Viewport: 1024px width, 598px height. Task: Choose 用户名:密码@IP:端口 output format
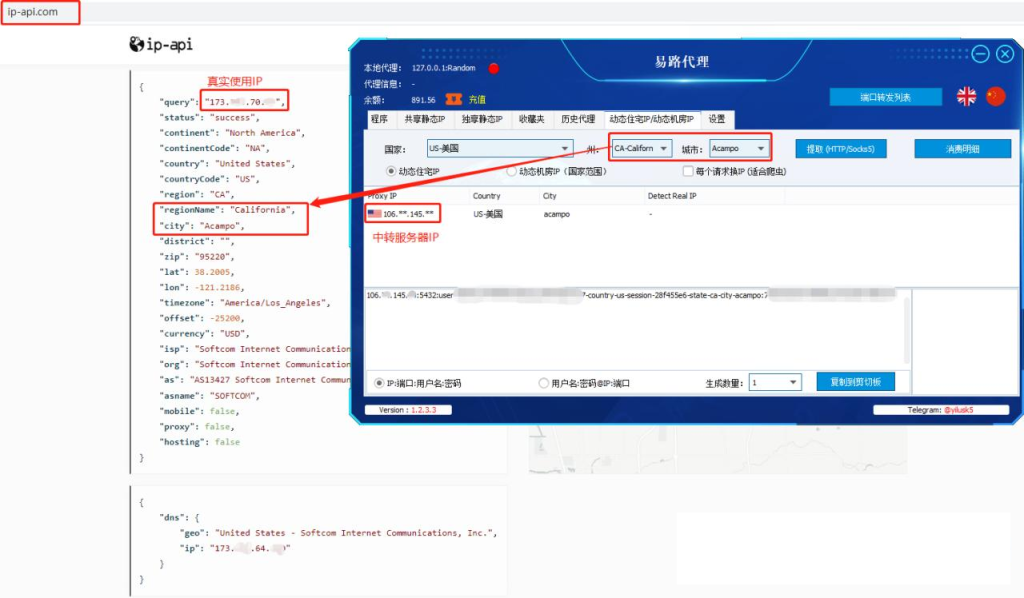click(x=543, y=383)
